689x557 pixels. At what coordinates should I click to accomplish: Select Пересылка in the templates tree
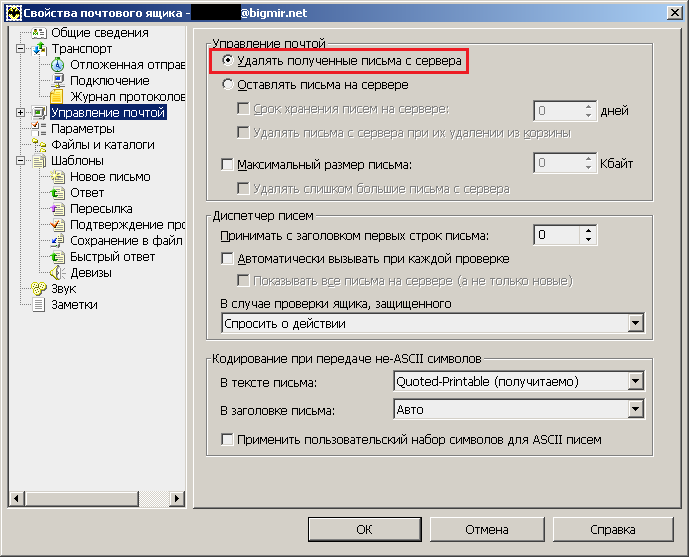click(x=101, y=208)
